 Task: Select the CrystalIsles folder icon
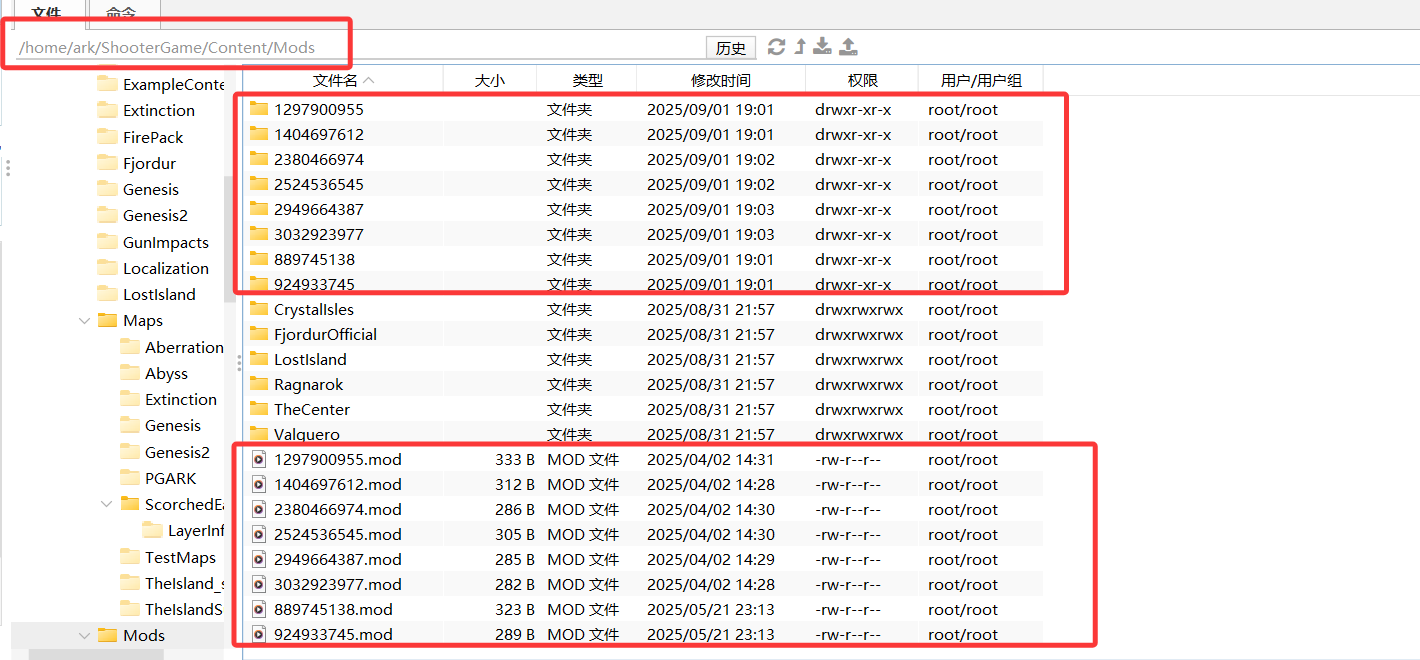pos(259,310)
